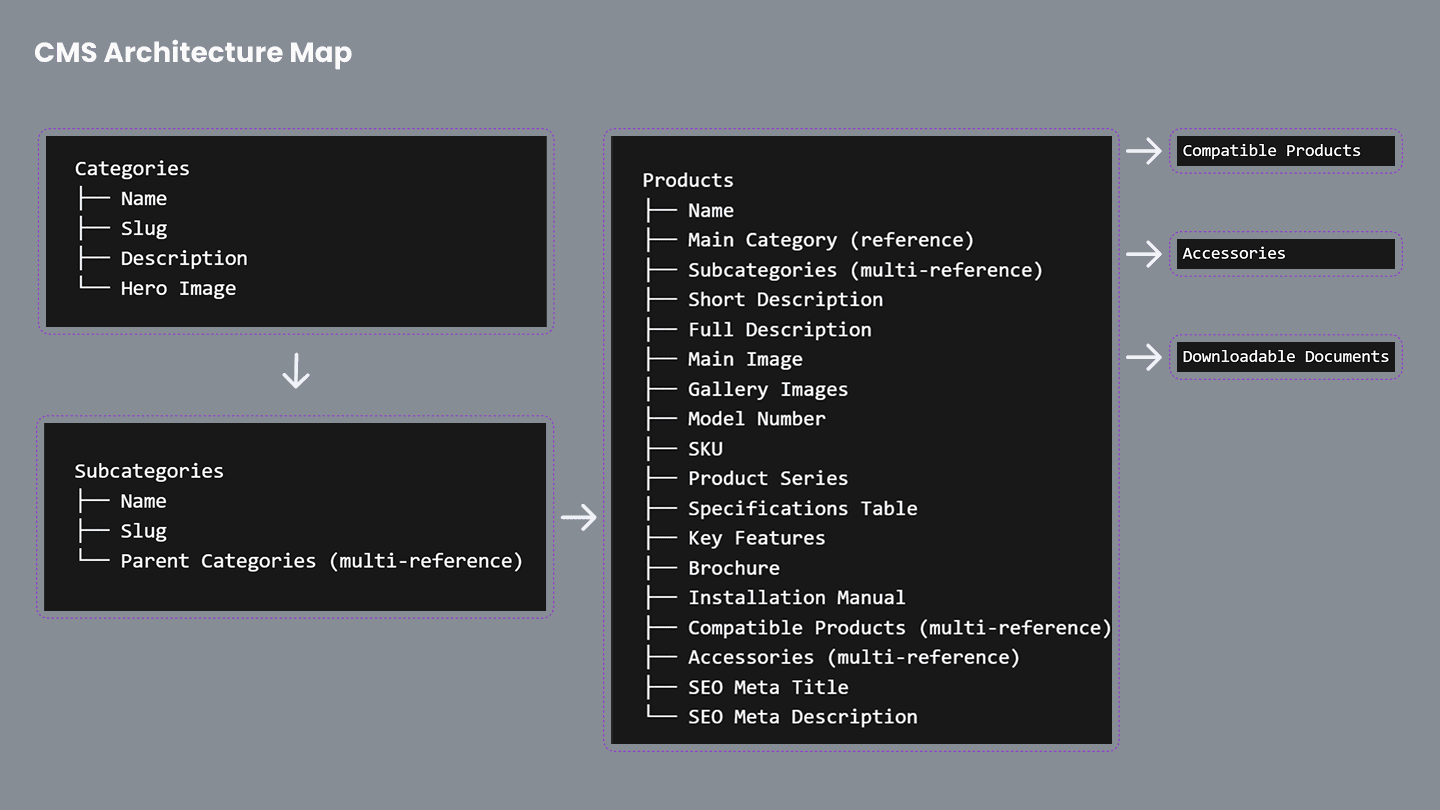Screen dimensions: 1440x810
Task: Select Parent Categories (multi-reference) item
Action: click(321, 561)
